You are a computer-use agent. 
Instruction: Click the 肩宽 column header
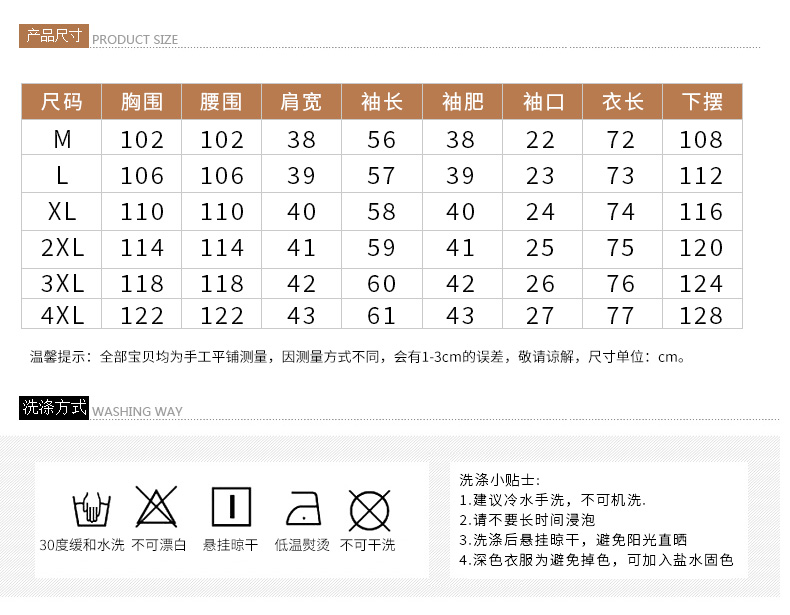point(301,102)
